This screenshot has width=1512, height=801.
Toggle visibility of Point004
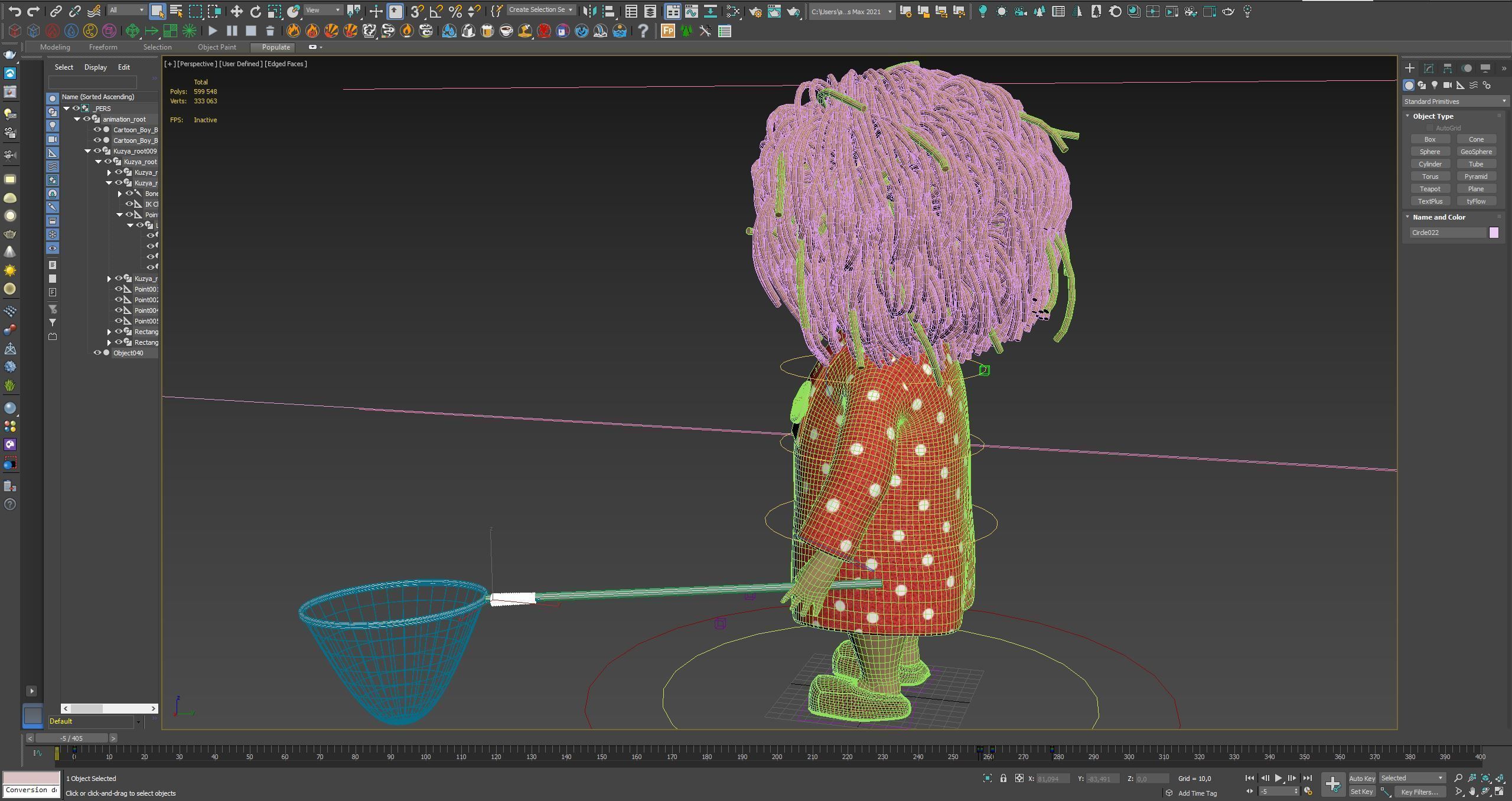[119, 310]
